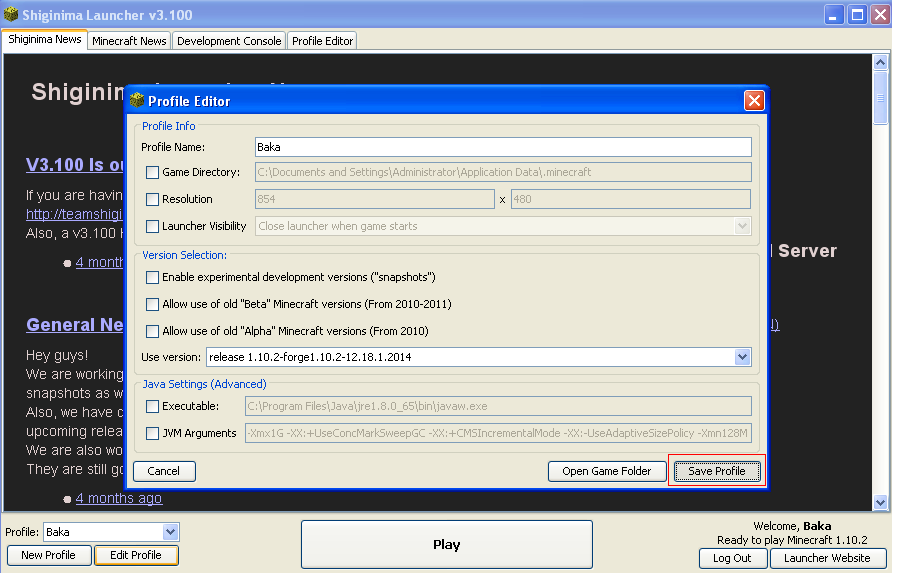
Task: Open the Profile Editor tab
Action: point(324,41)
